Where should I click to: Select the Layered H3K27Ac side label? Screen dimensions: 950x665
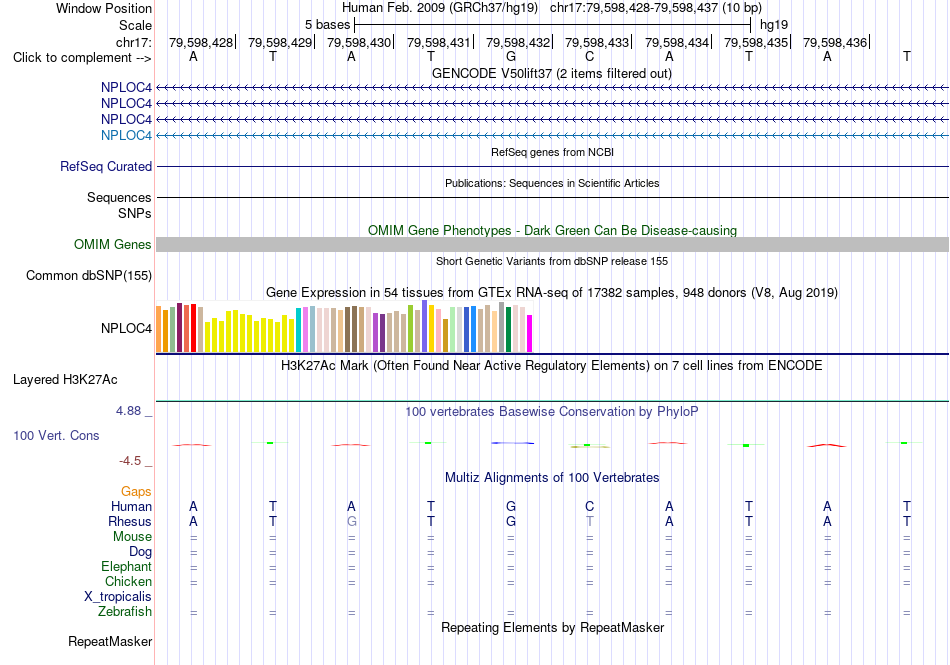[x=65, y=380]
